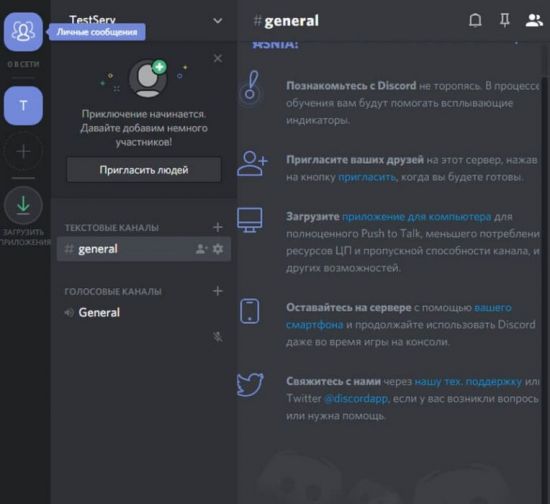Click the Twitter bird icon

(x=250, y=385)
